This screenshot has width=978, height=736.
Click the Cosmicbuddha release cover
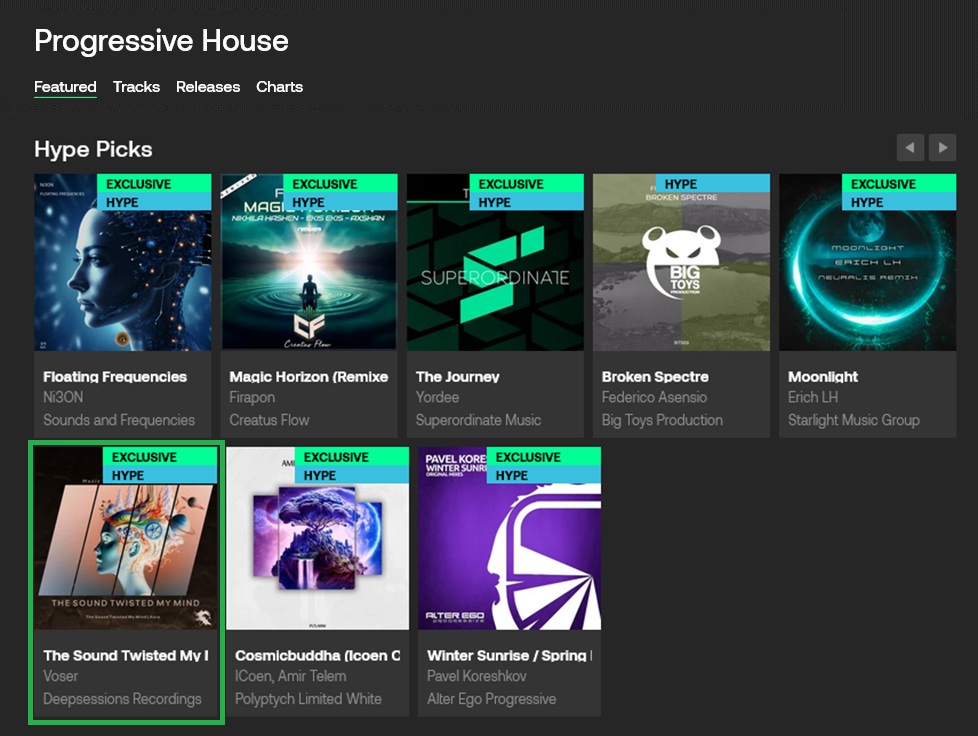[x=317, y=538]
